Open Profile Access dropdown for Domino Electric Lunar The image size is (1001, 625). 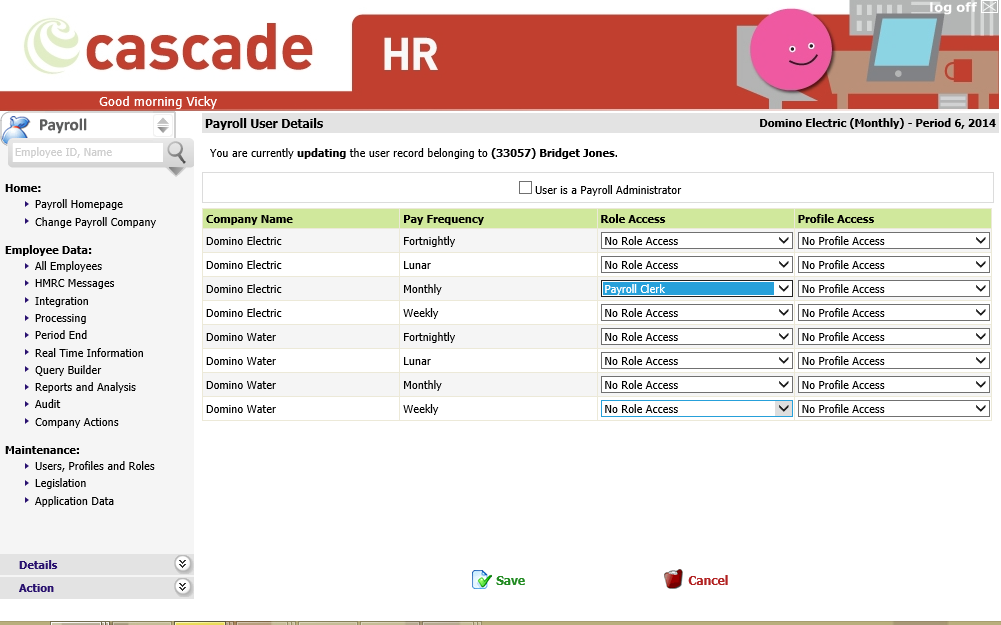894,265
